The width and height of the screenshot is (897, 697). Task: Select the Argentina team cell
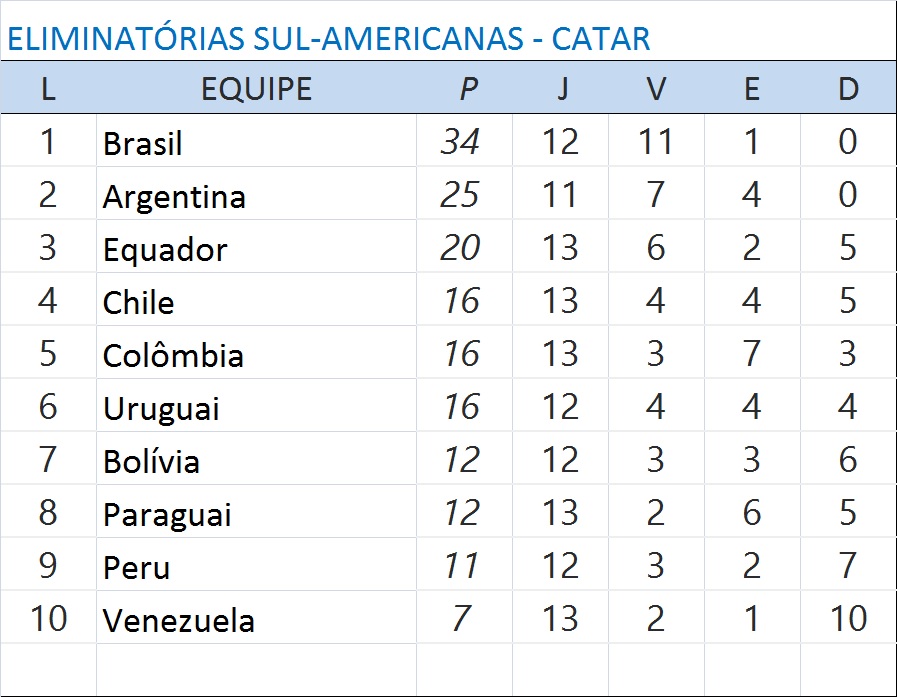[174, 196]
